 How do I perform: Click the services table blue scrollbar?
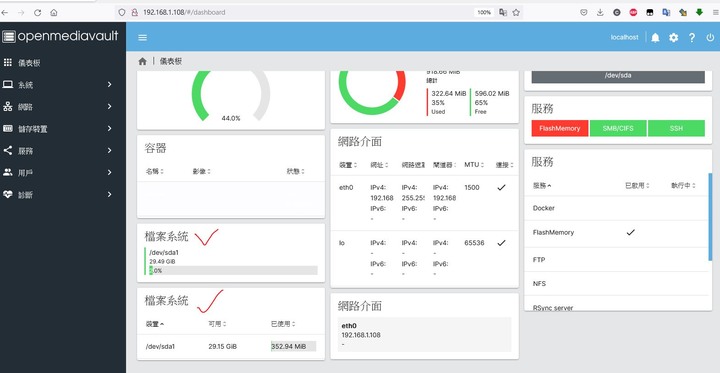click(x=710, y=216)
